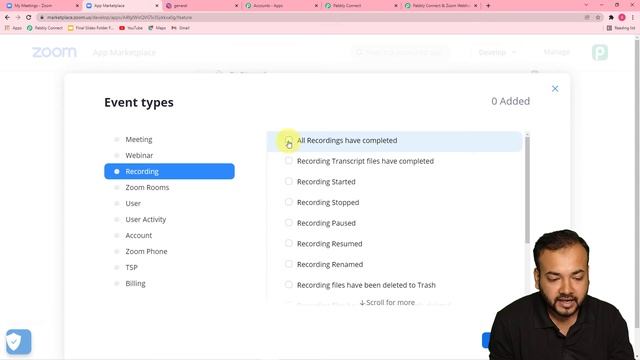Open a new browser tab

pyautogui.click(x=488, y=6)
